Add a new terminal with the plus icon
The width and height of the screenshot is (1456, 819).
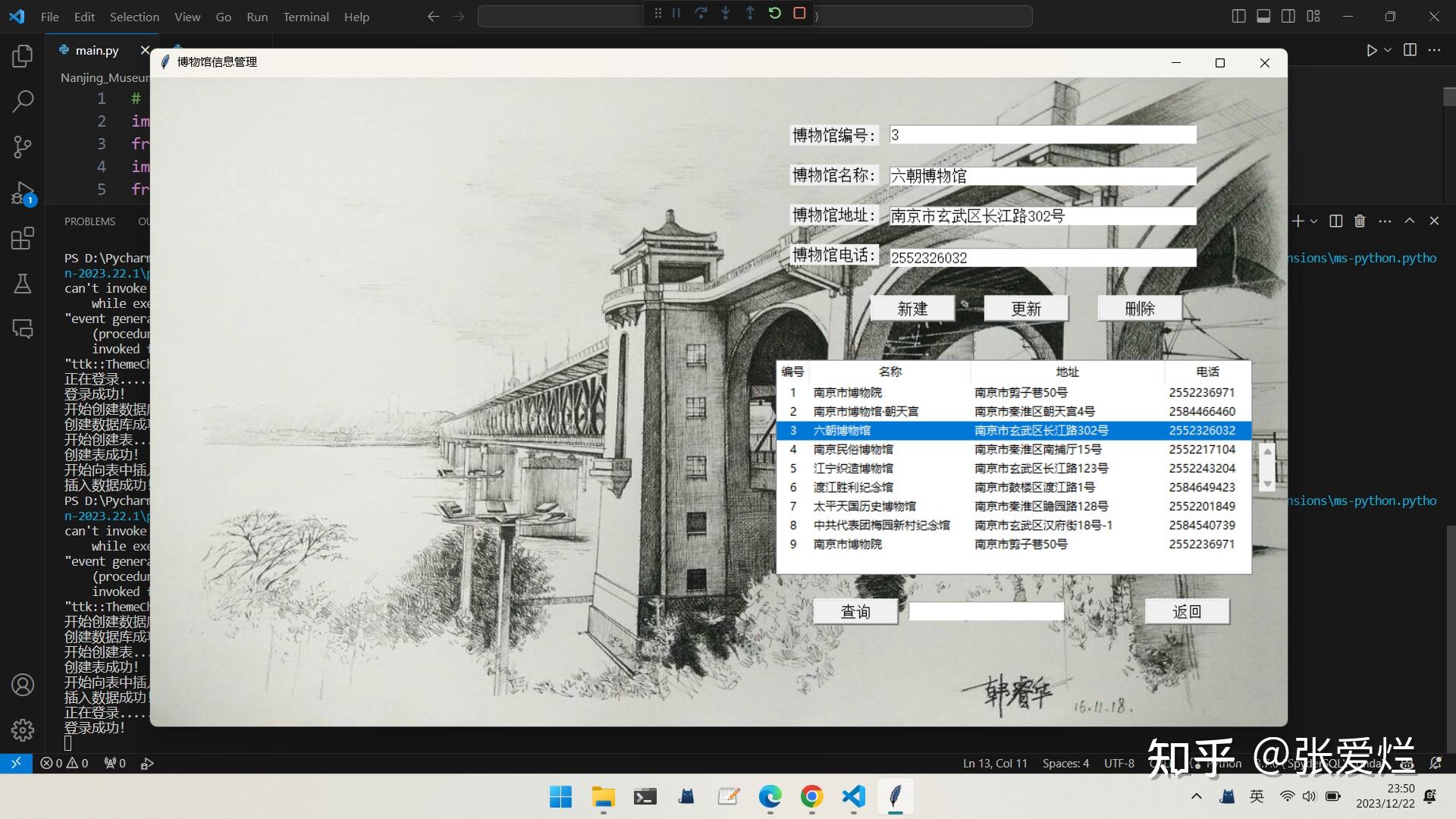coord(1298,221)
